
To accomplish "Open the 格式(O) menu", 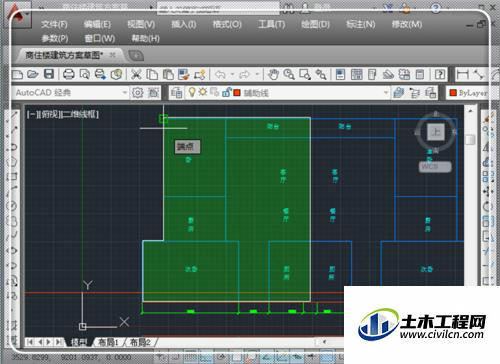I will click(x=227, y=24).
